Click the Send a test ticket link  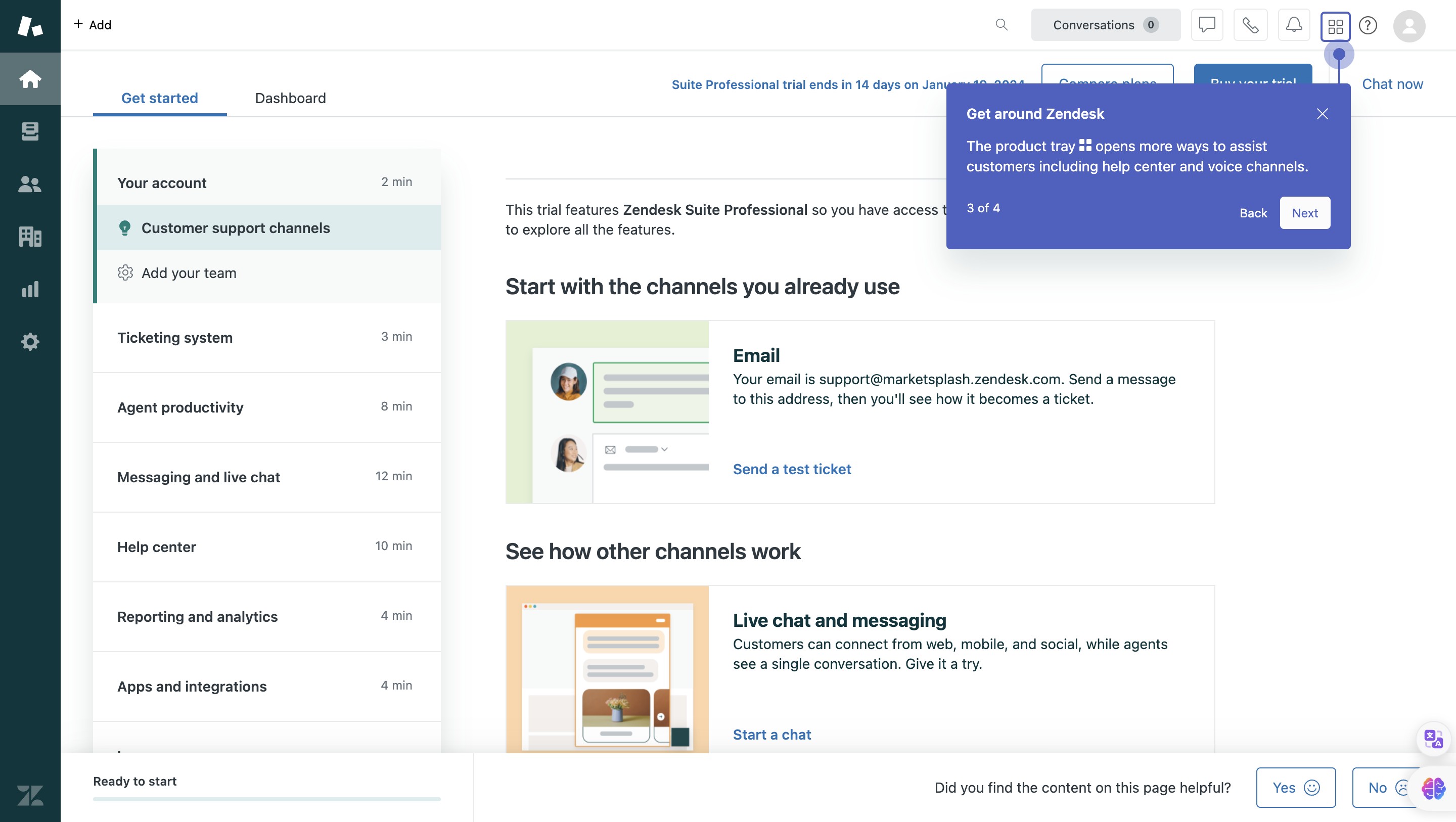coord(791,469)
